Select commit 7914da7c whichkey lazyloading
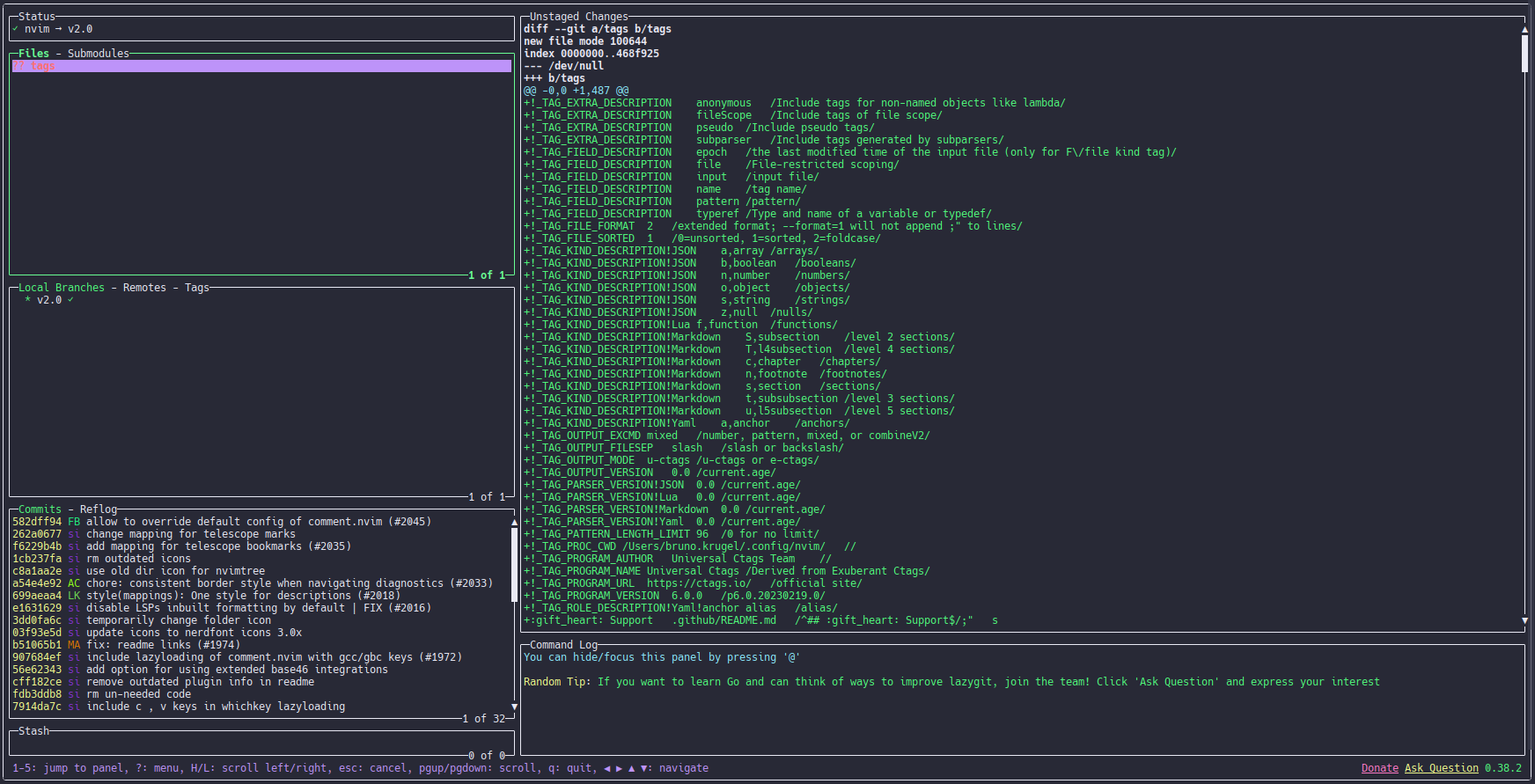The image size is (1535, 784). 261,707
